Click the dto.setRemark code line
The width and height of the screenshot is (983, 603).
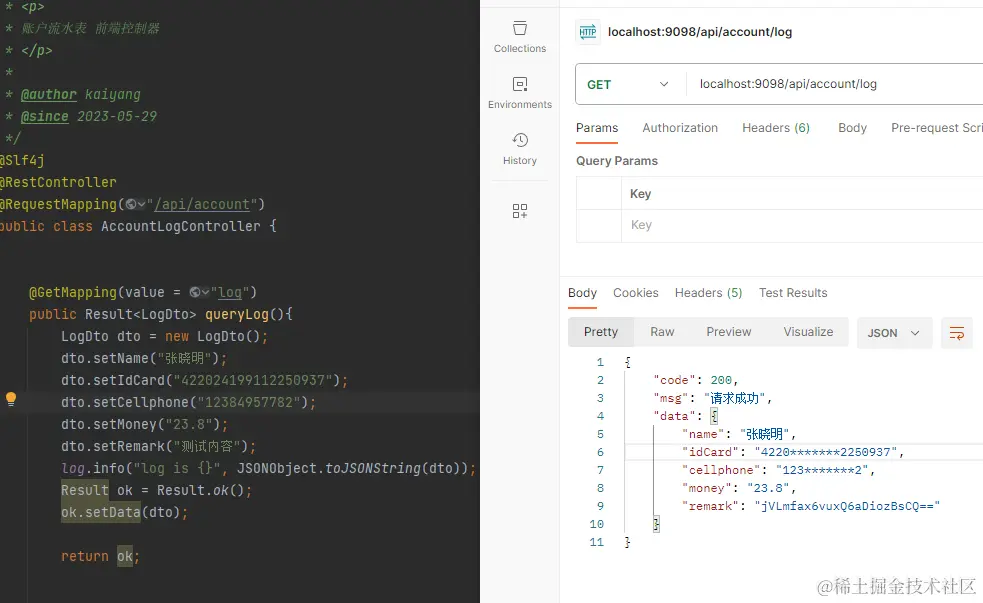[x=159, y=446]
